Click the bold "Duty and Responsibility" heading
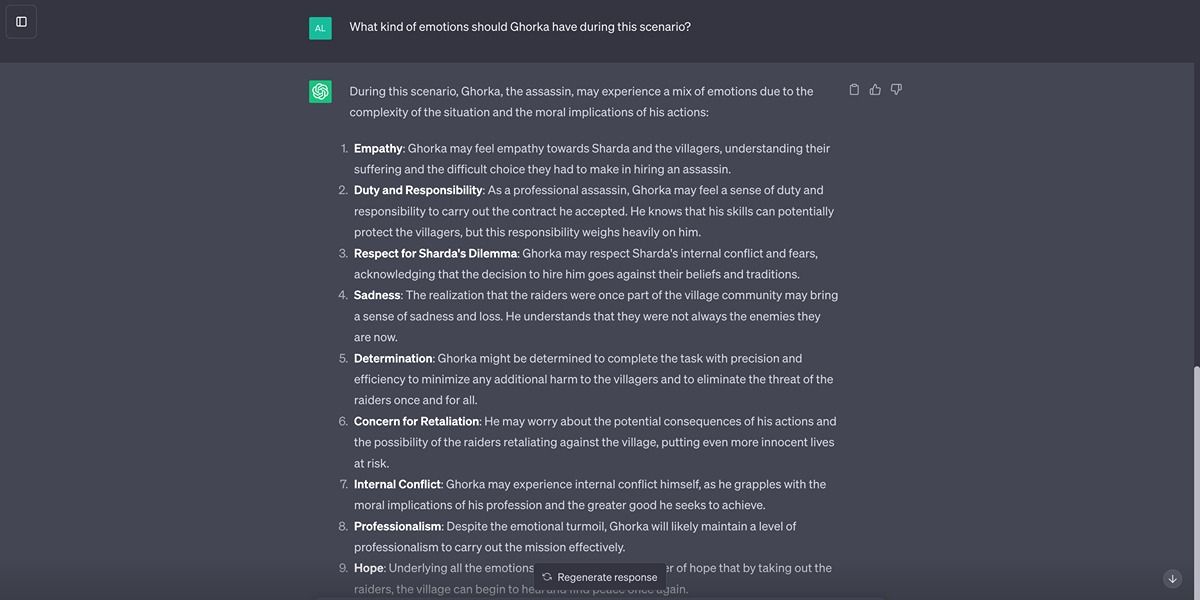 tap(418, 190)
